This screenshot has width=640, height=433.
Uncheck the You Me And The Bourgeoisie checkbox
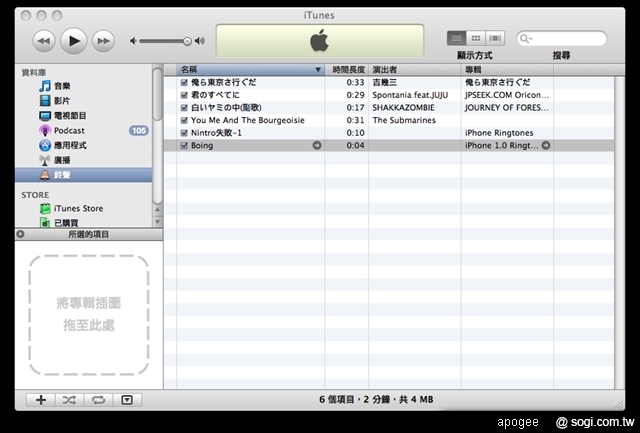pos(184,120)
